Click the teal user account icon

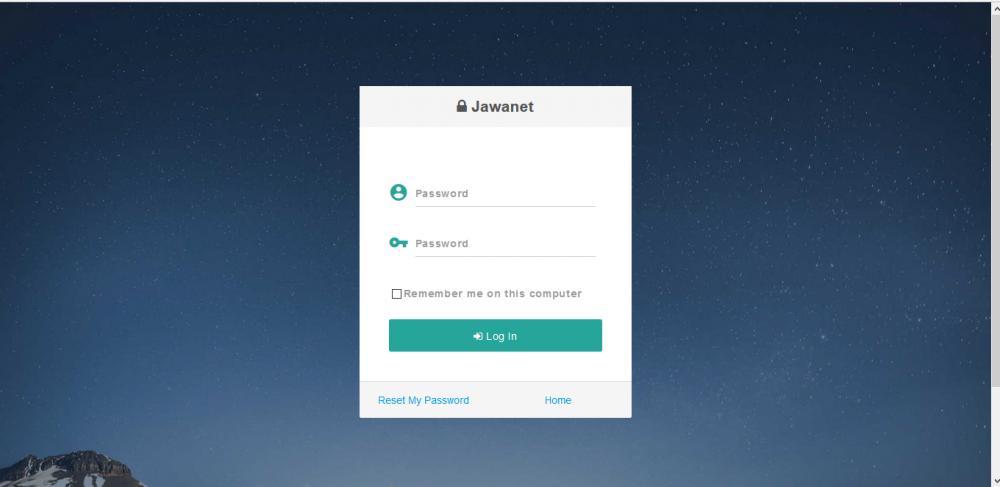pos(398,193)
